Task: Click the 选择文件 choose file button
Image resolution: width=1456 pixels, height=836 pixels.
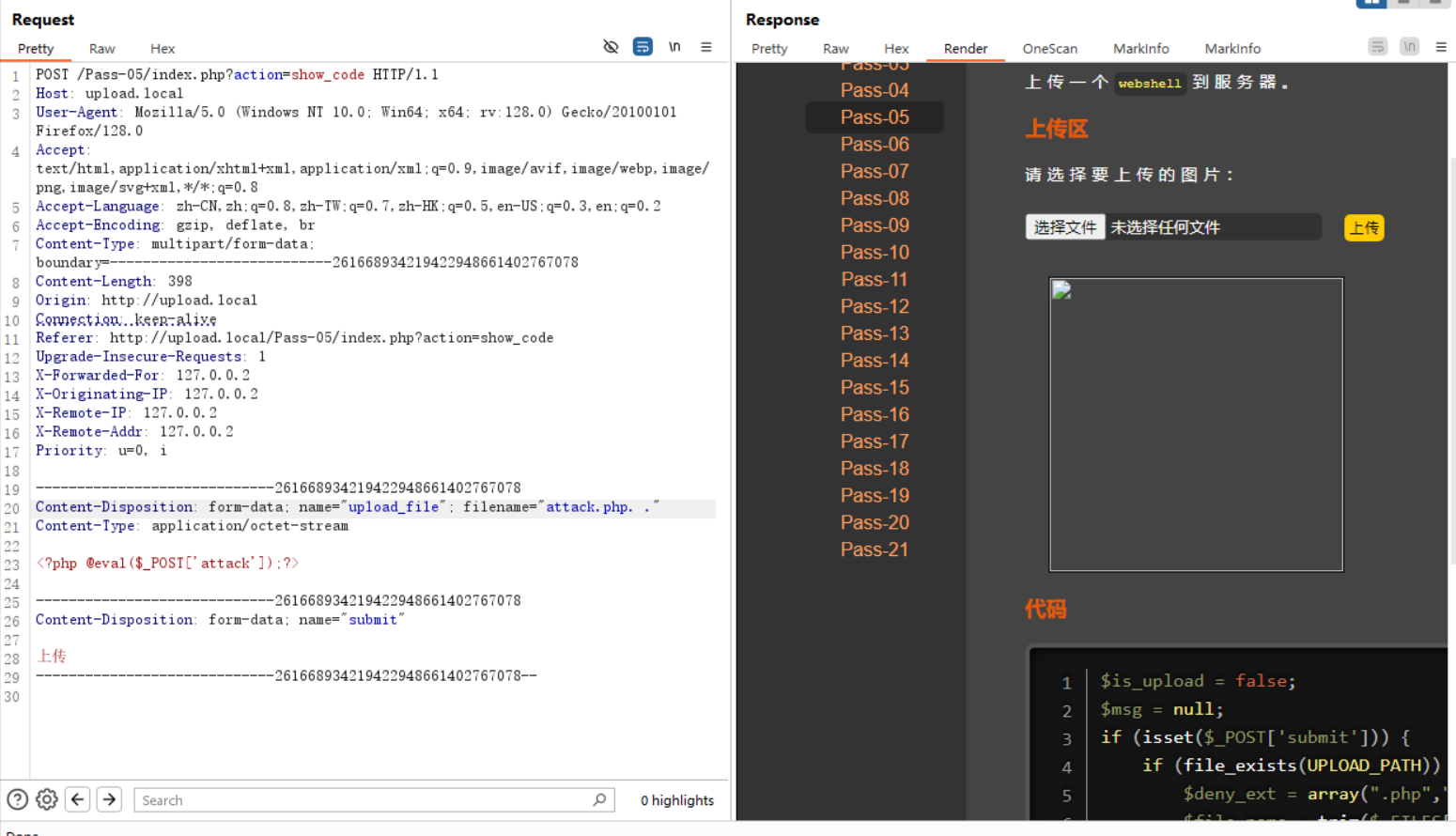Action: [1065, 227]
